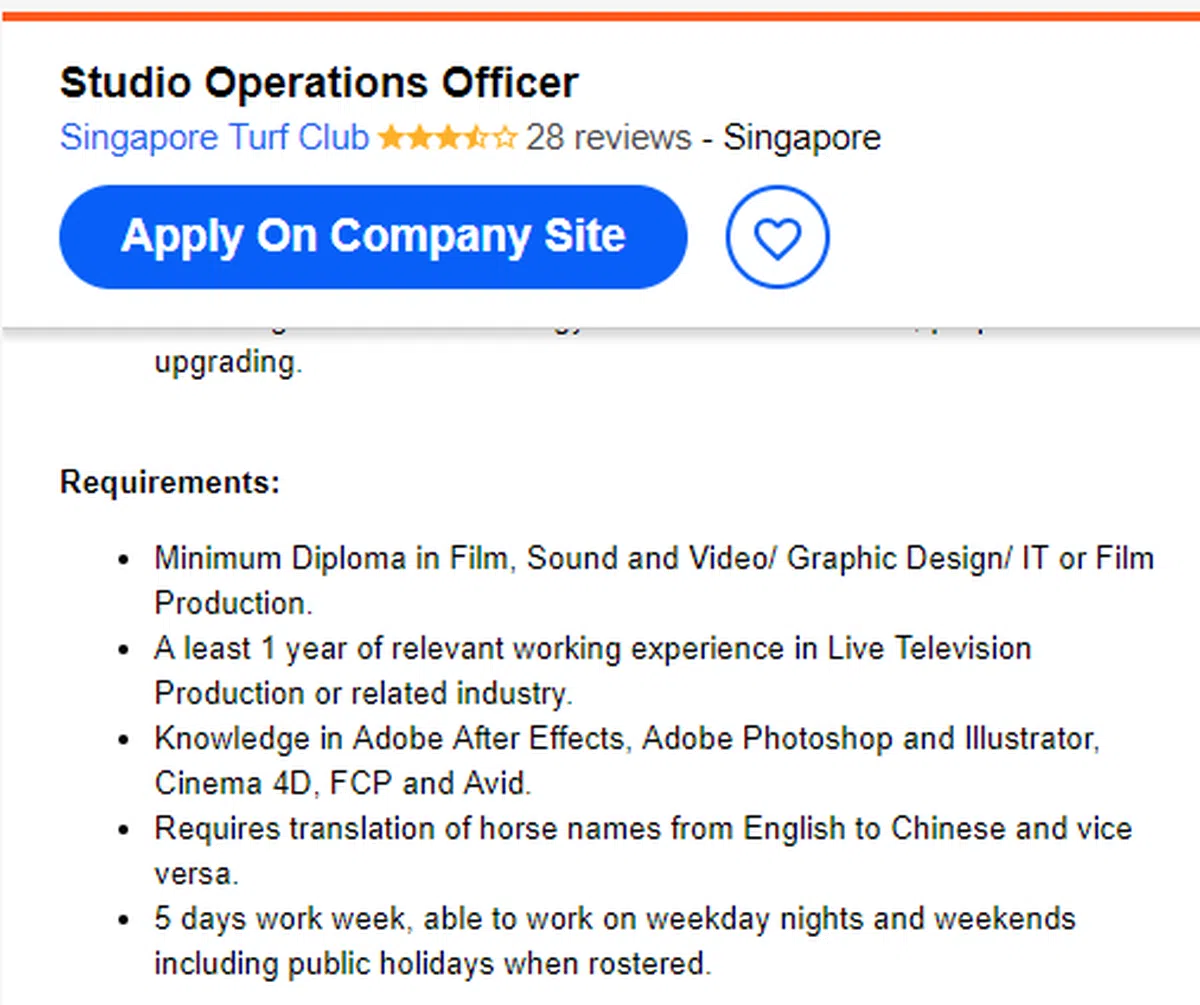Click the orange bar at the page top

[x=600, y=15]
